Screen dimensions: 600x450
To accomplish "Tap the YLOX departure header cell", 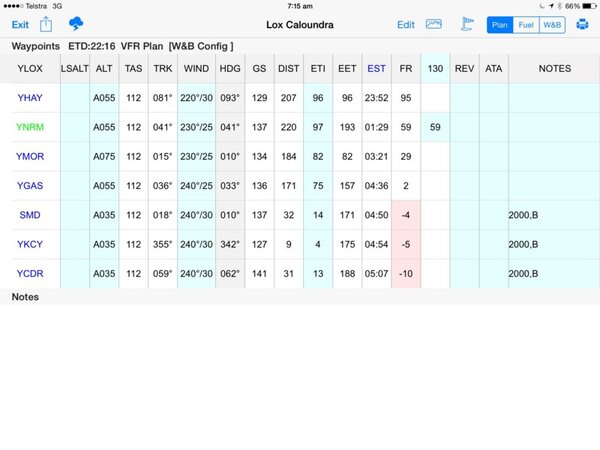I will [x=30, y=68].
